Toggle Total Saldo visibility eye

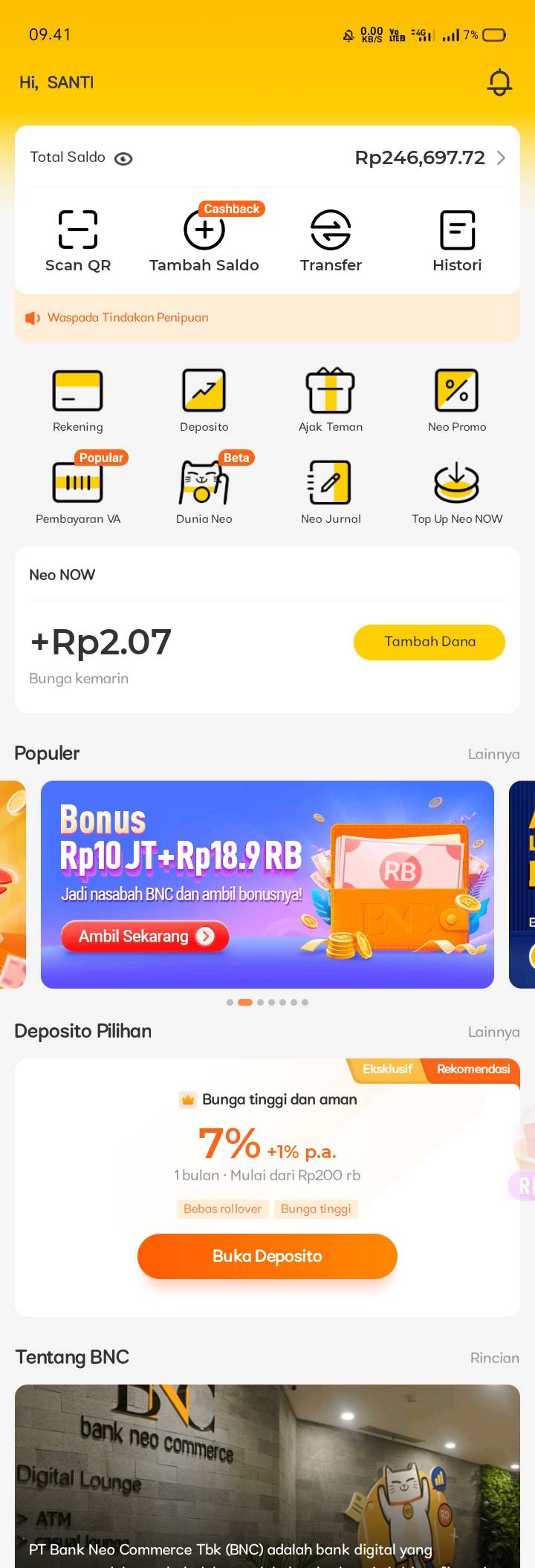click(123, 158)
